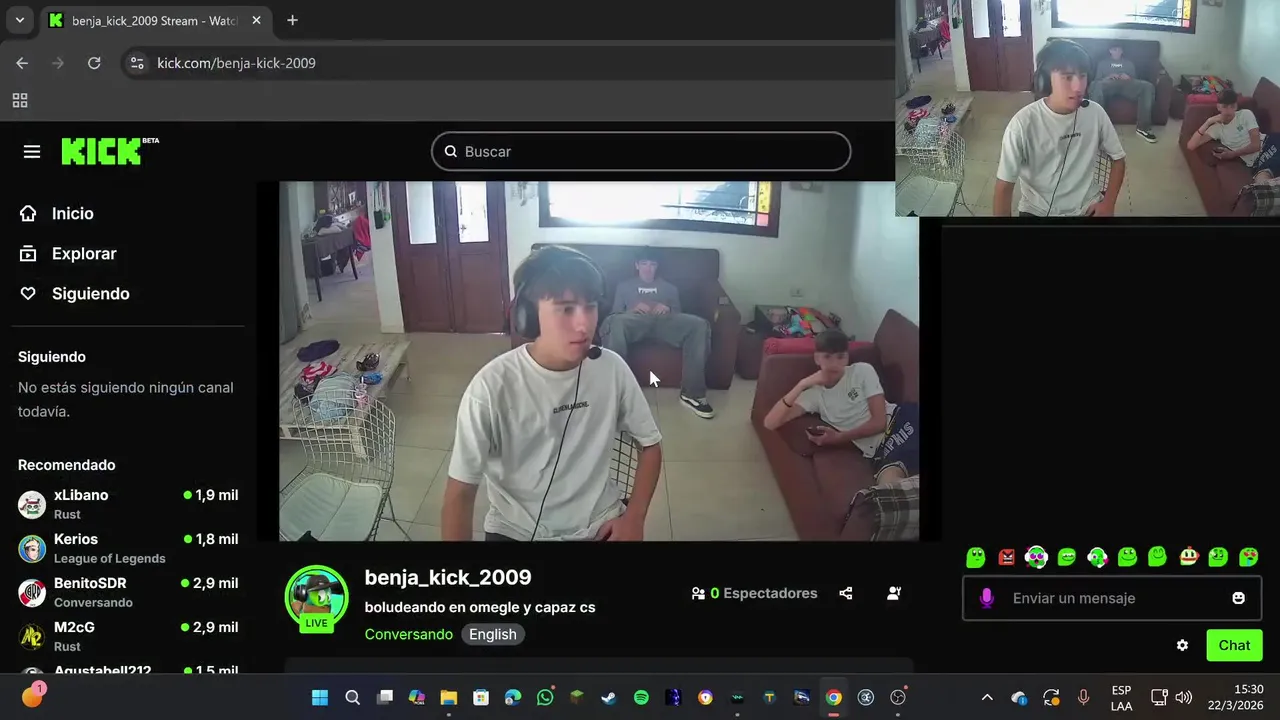Viewport: 1280px width, 720px height.
Task: View site information icon in address bar
Action: pos(138,63)
